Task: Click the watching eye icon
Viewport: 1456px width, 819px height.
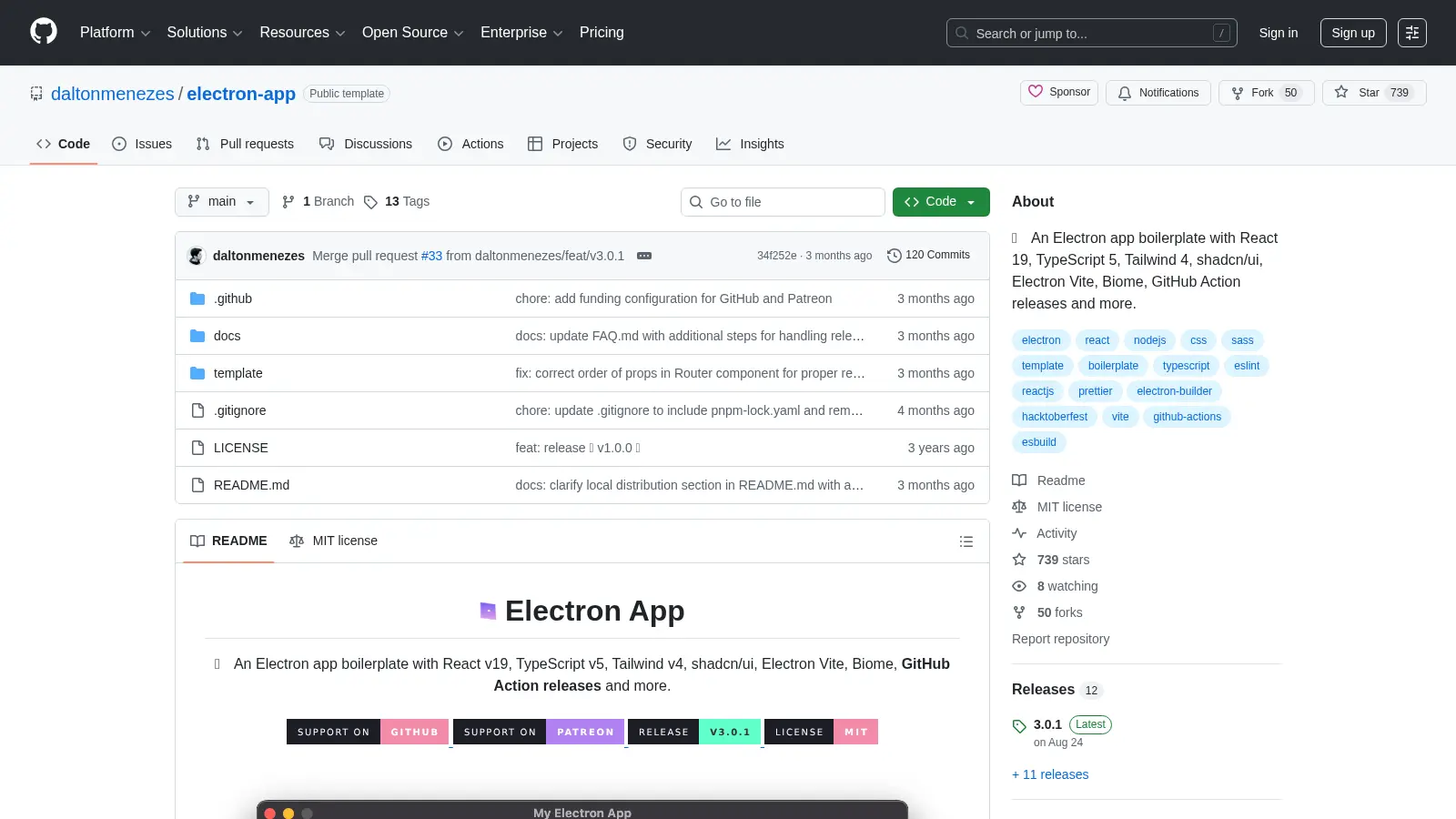Action: point(1019,586)
